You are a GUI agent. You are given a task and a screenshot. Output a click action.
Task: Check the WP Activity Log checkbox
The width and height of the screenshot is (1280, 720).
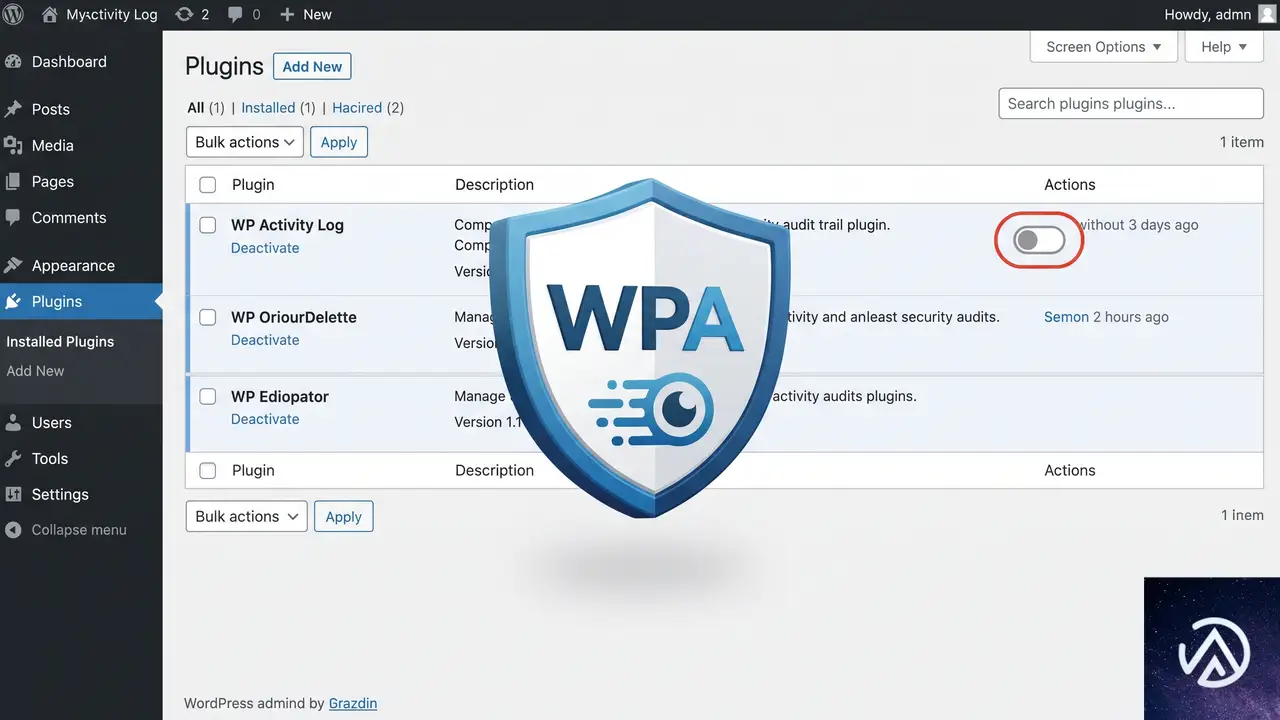(208, 225)
